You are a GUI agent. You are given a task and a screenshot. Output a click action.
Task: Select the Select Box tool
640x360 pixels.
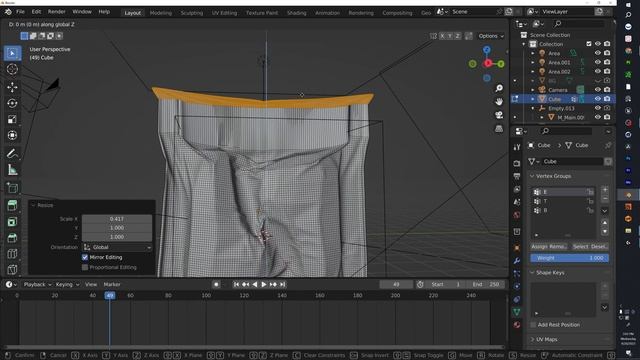pos(12,53)
